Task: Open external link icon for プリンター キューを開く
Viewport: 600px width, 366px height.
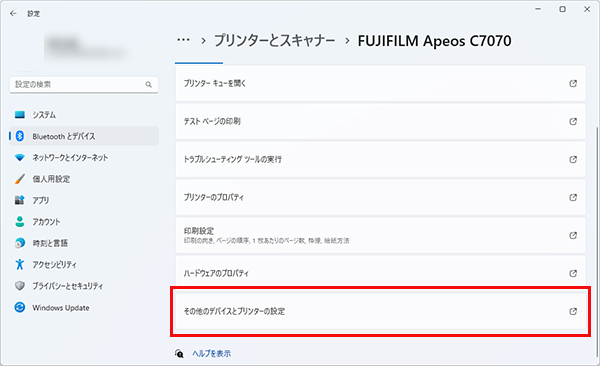Action: click(x=573, y=83)
